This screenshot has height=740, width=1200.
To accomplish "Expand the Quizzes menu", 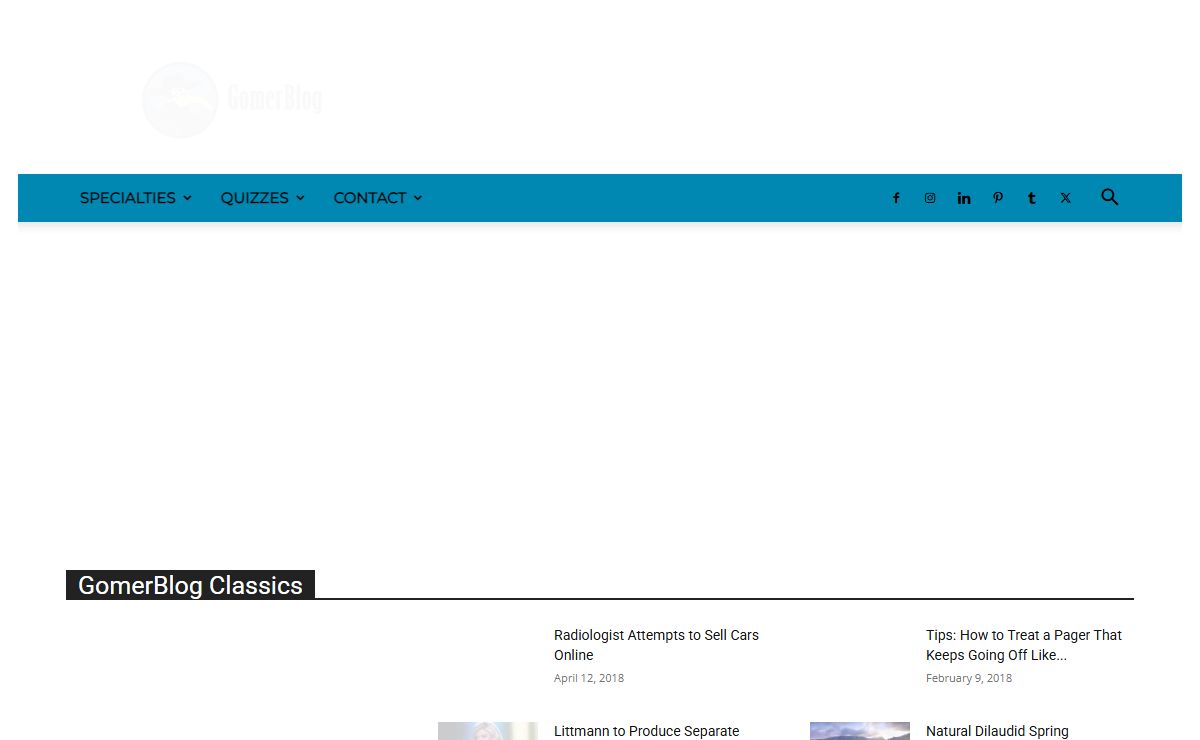I will click(x=262, y=198).
